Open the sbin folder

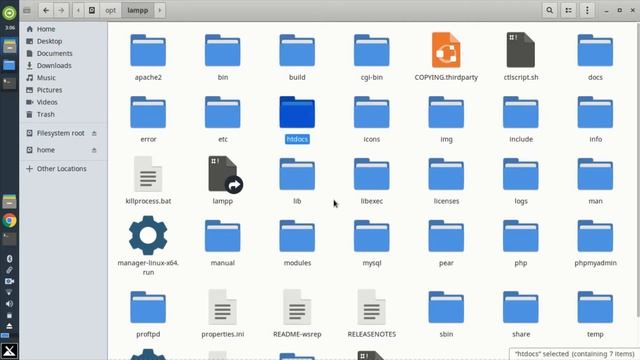pos(446,307)
